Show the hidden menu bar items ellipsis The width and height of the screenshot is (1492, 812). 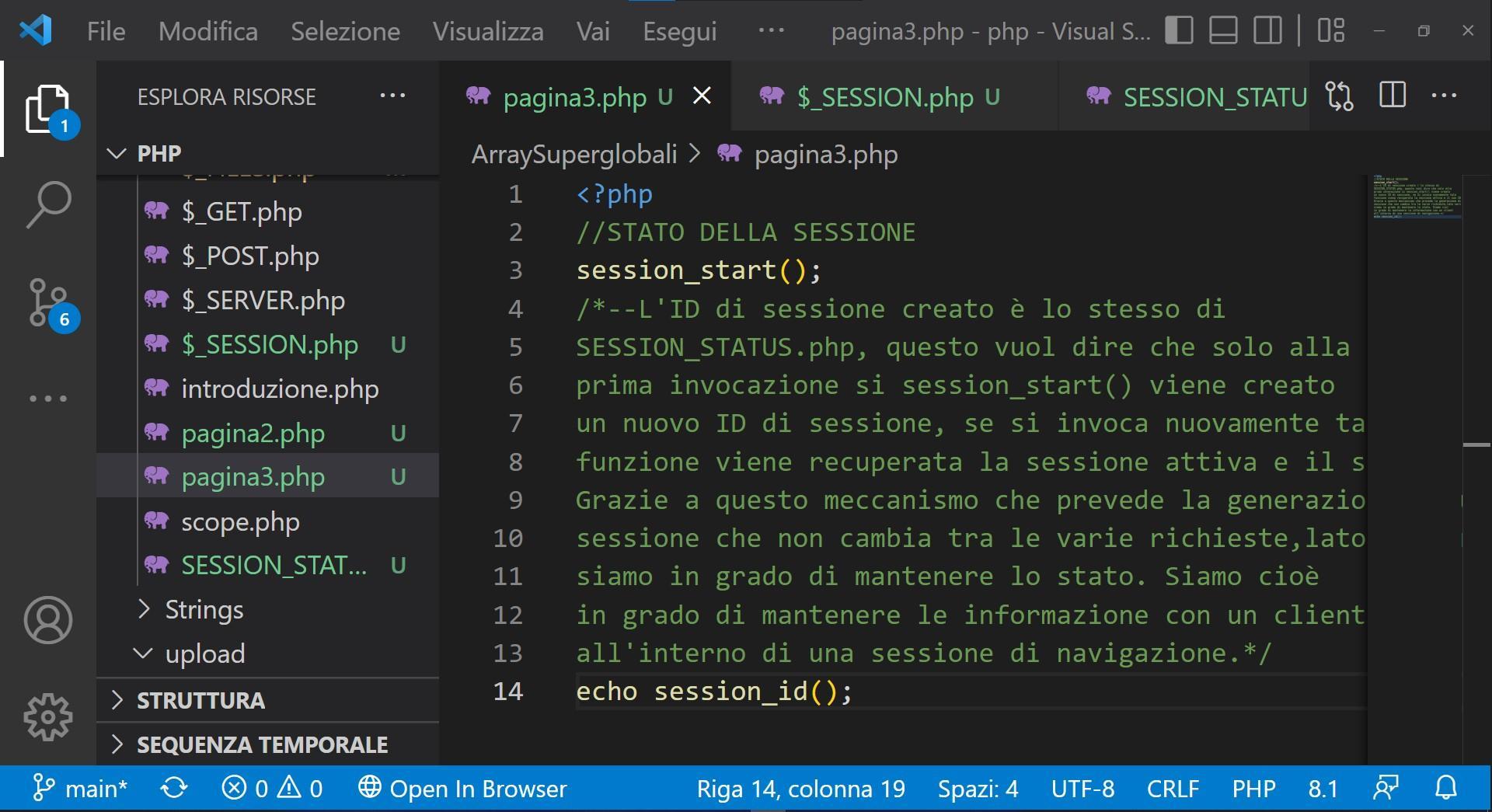point(771,30)
